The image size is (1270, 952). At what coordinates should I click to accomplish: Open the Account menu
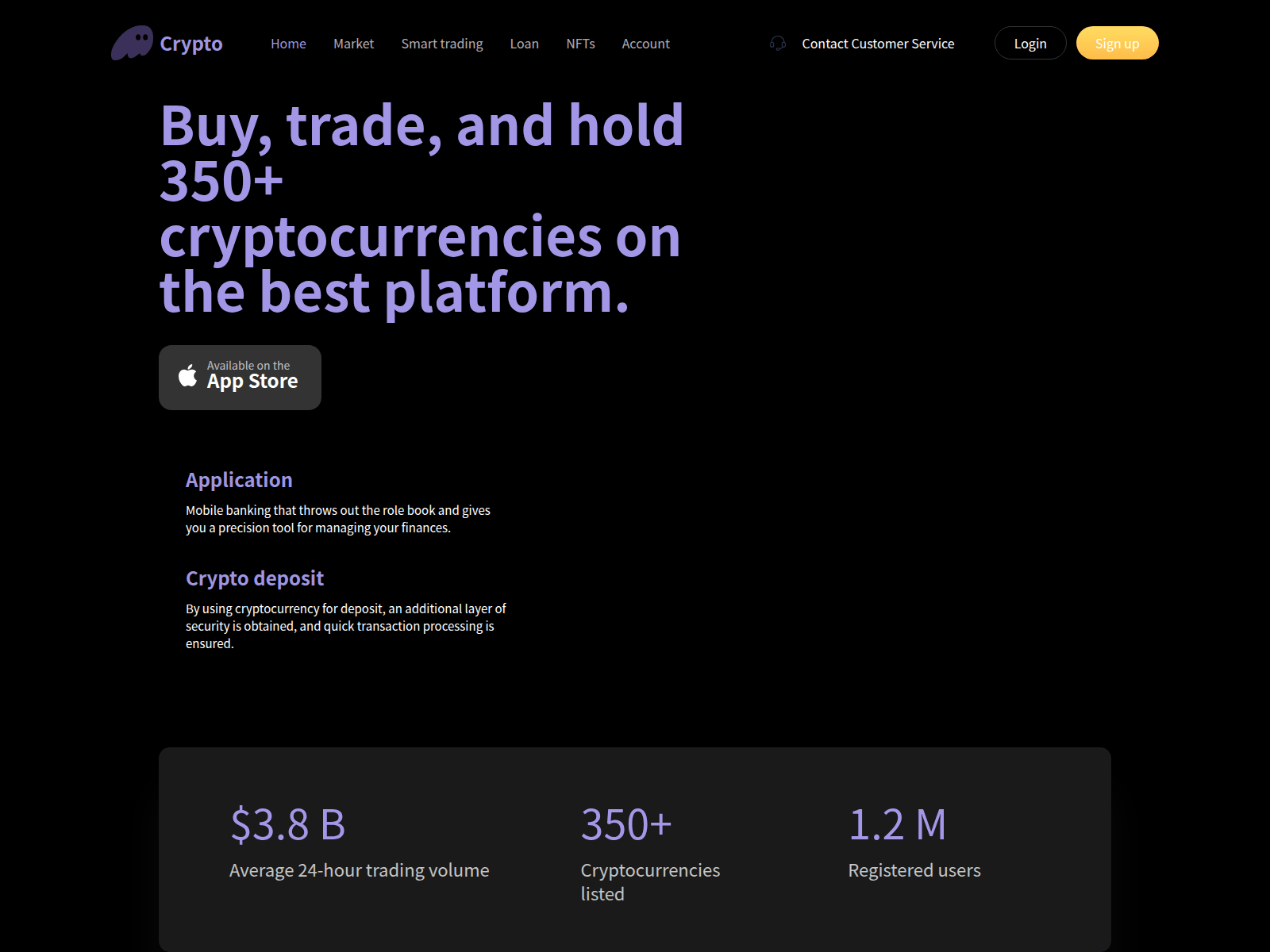645,44
